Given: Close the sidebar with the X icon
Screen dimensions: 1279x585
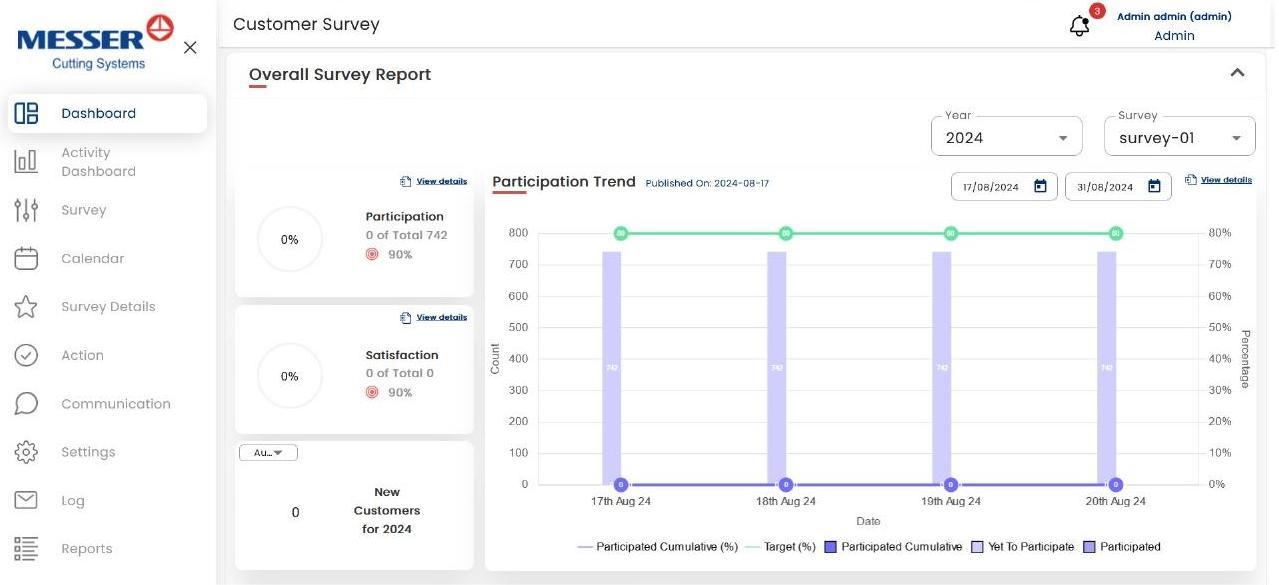Looking at the screenshot, I should 190,48.
